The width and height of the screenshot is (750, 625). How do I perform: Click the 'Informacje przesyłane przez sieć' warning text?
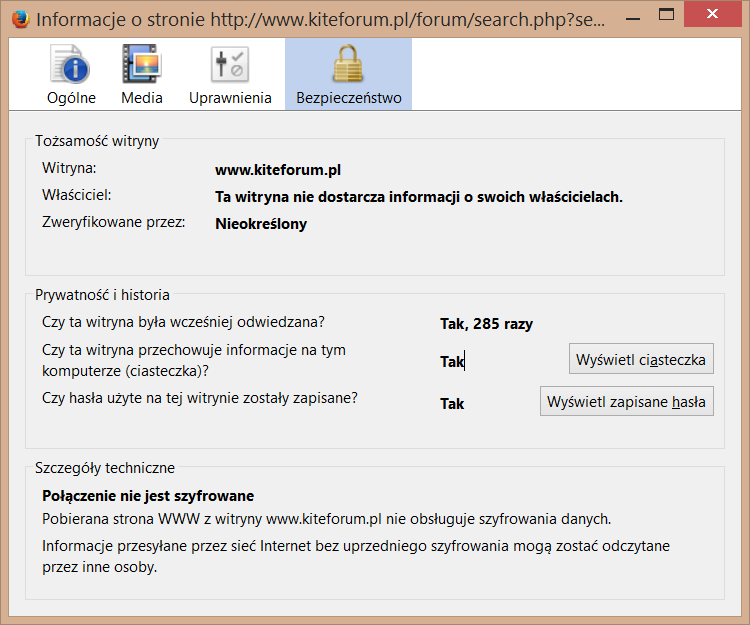pos(356,556)
